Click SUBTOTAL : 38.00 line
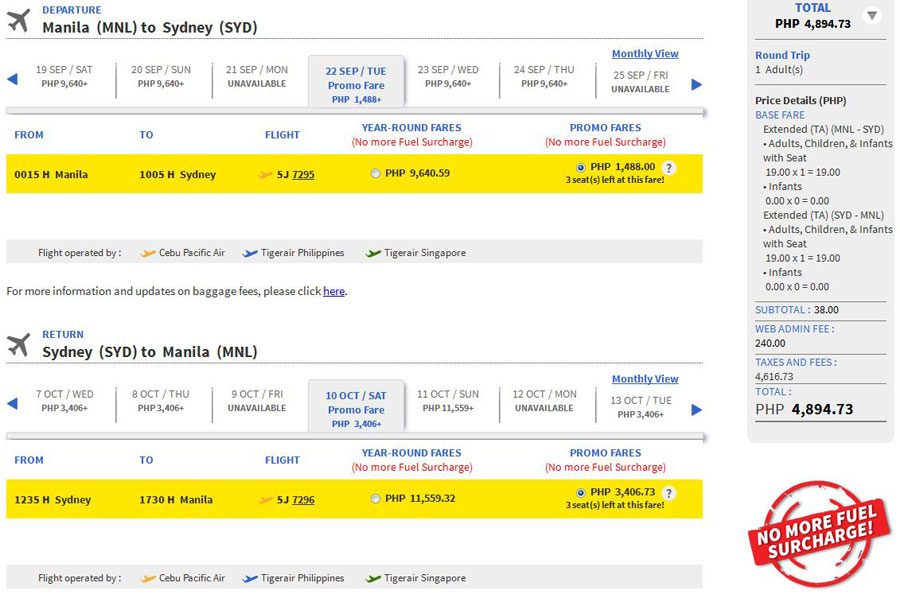Screen dimensions: 900x598 pyautogui.click(x=797, y=310)
